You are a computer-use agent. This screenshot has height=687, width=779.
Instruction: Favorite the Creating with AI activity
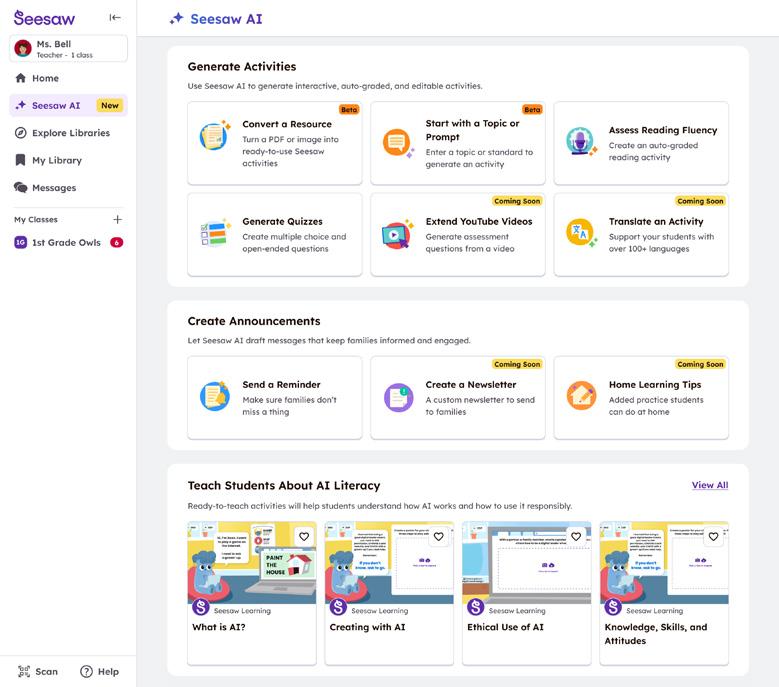[439, 536]
